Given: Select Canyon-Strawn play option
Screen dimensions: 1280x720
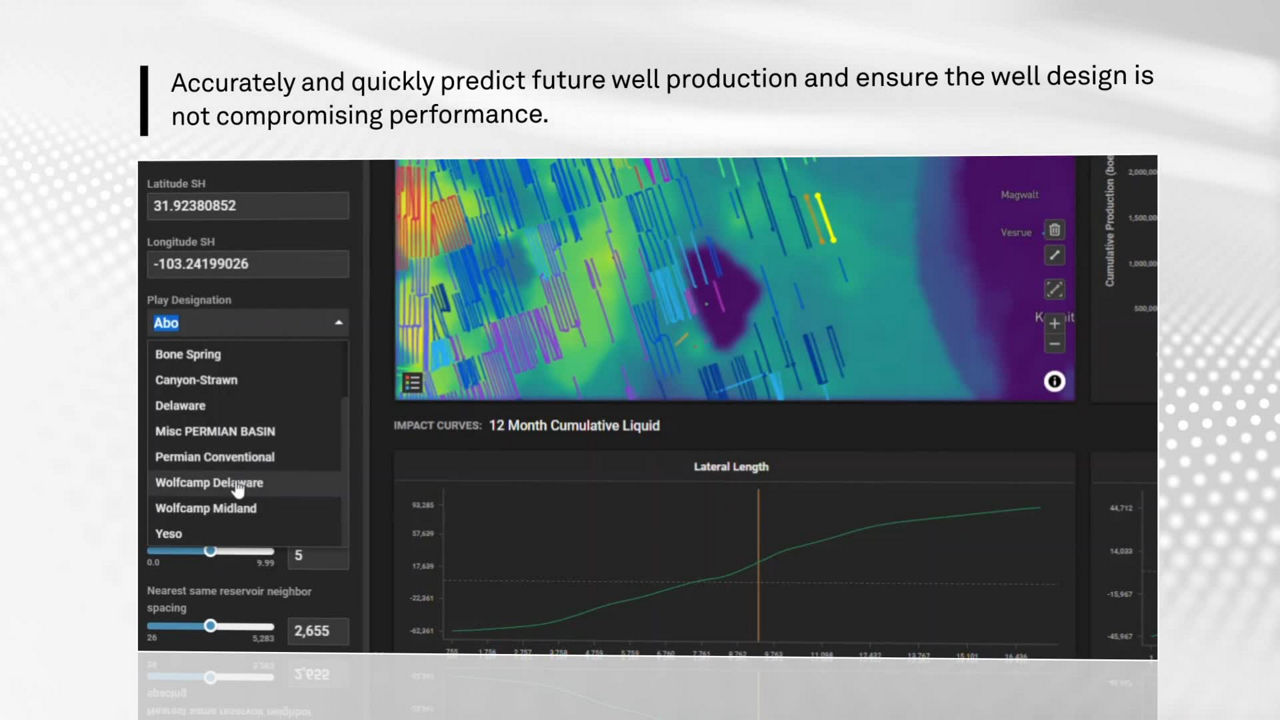Looking at the screenshot, I should click(x=196, y=380).
